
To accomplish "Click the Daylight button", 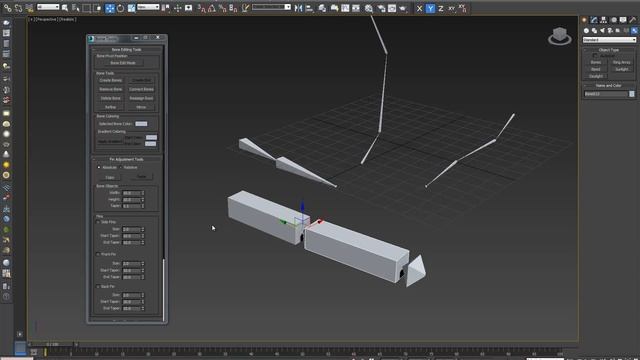I will 596,76.
